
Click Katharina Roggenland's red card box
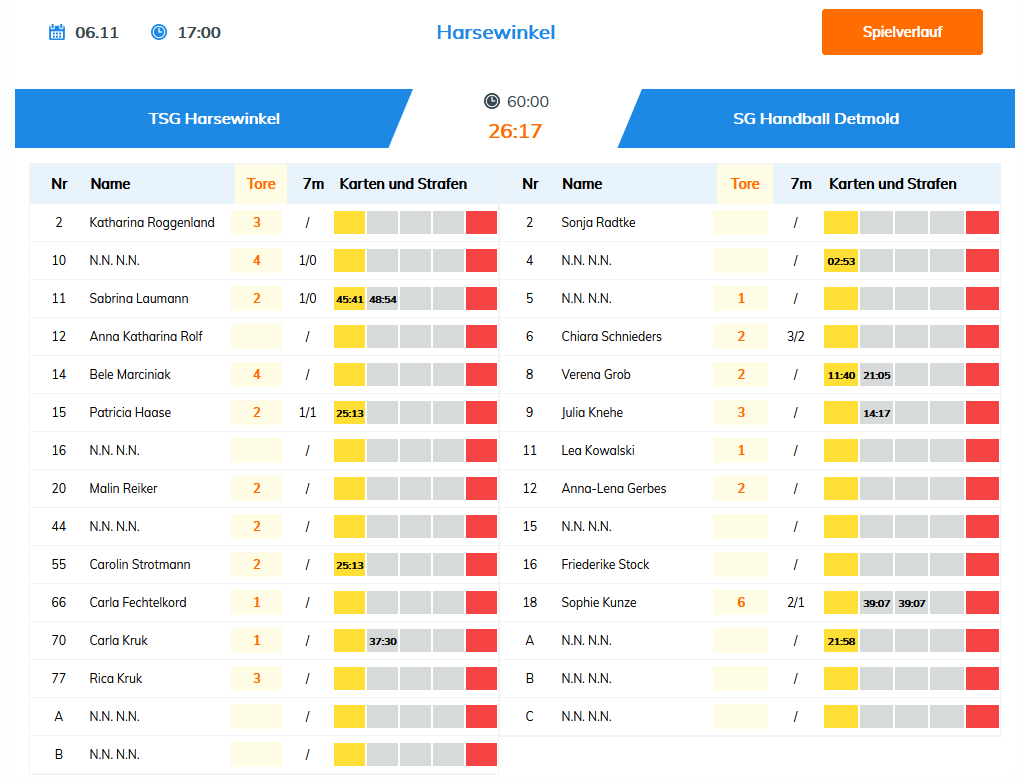tap(481, 223)
